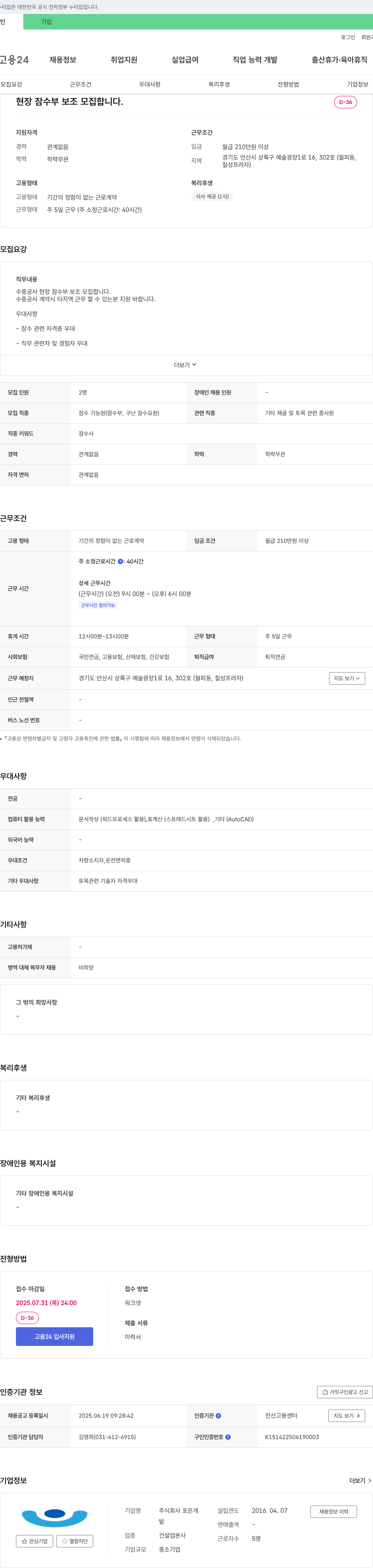The height and width of the screenshot is (1568, 373).
Task: Click company name 주식회사 포은개발
Action: pos(179,1516)
